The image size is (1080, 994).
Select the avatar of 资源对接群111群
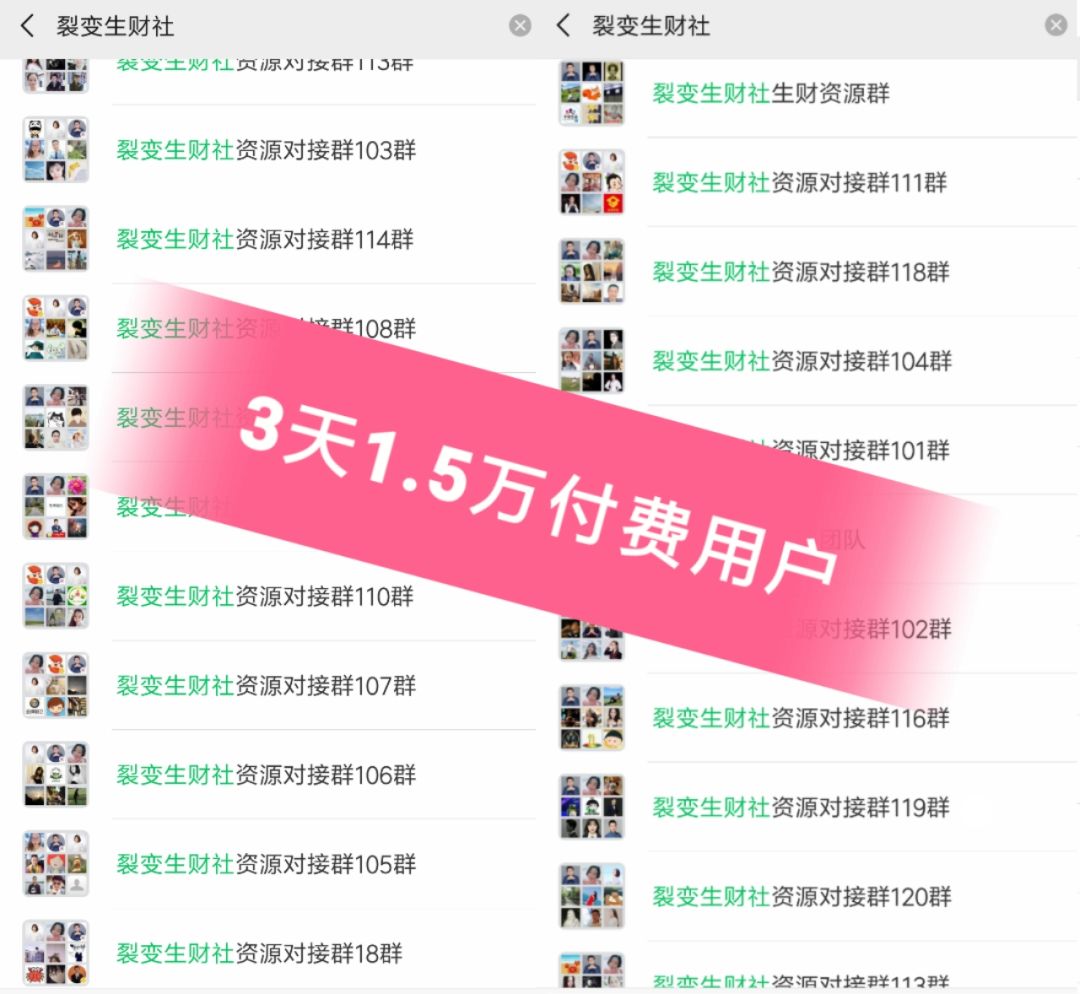click(592, 182)
